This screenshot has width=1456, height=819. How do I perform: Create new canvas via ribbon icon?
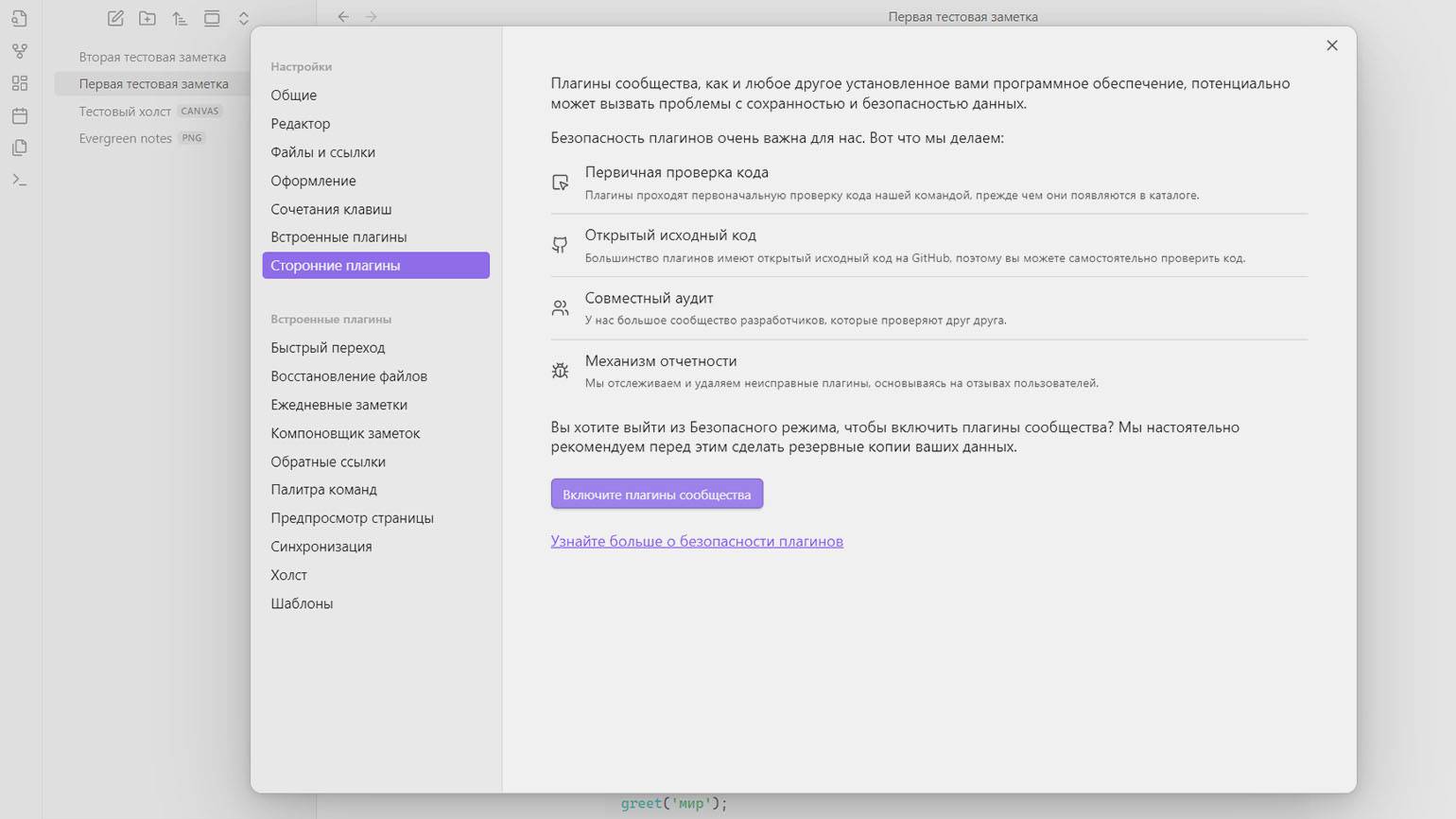(x=20, y=83)
